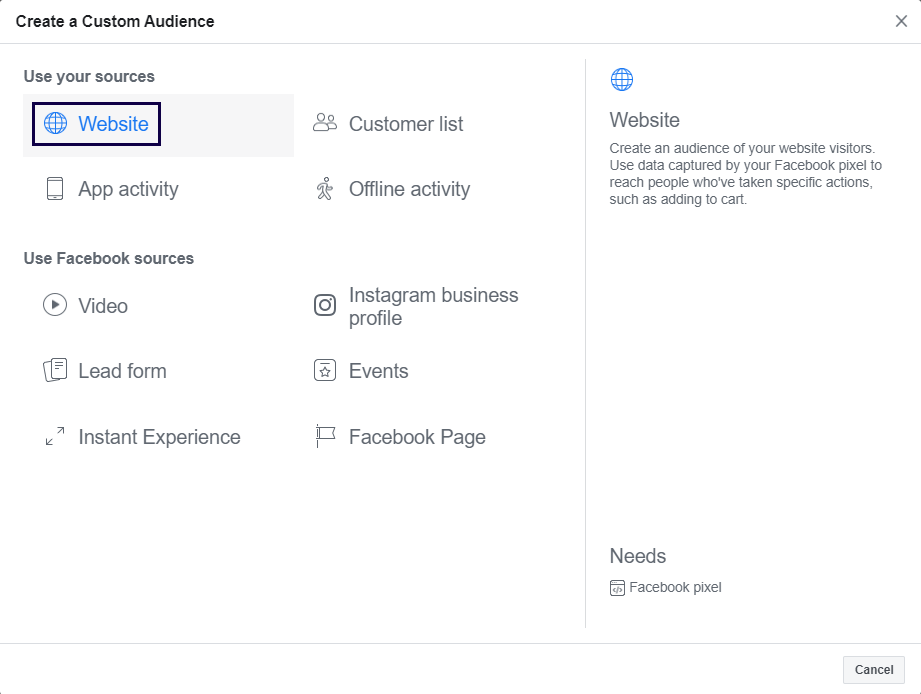
Task: Choose the Customer list source option
Action: point(406,124)
